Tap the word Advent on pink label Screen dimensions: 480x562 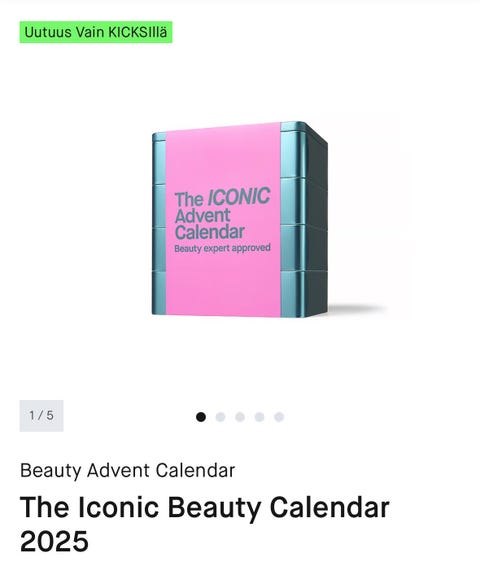pos(203,215)
